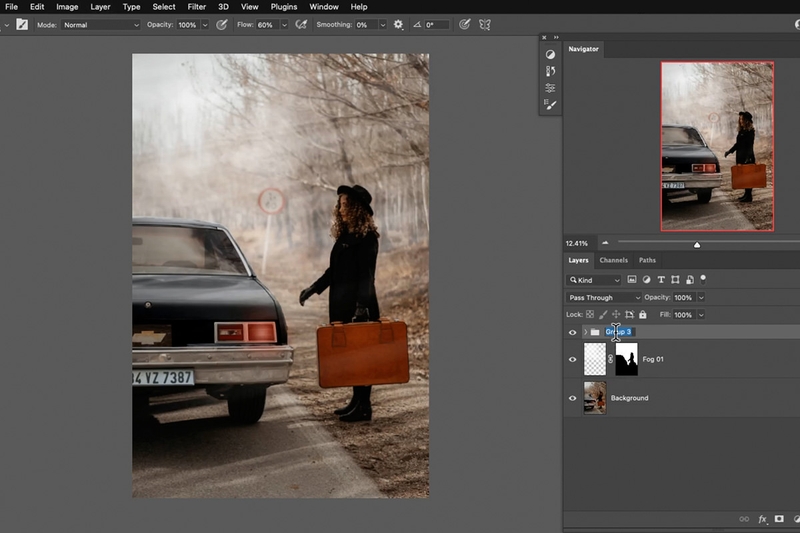The height and width of the screenshot is (533, 800).
Task: Add a layer style via fx icon
Action: 762,519
